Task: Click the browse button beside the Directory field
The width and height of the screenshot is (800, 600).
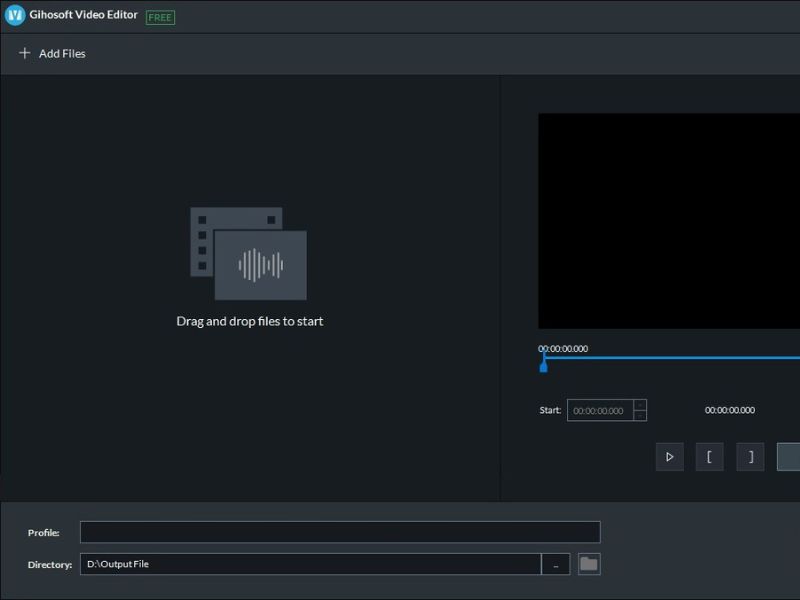Action: (x=556, y=564)
